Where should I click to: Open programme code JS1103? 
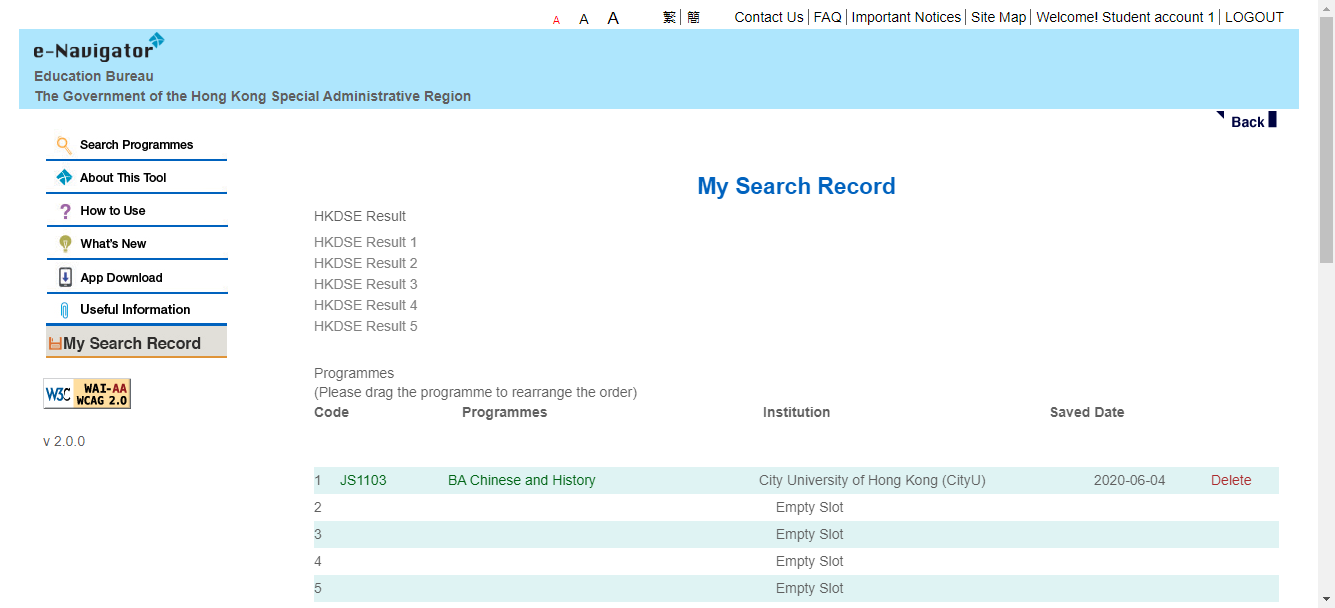(363, 480)
